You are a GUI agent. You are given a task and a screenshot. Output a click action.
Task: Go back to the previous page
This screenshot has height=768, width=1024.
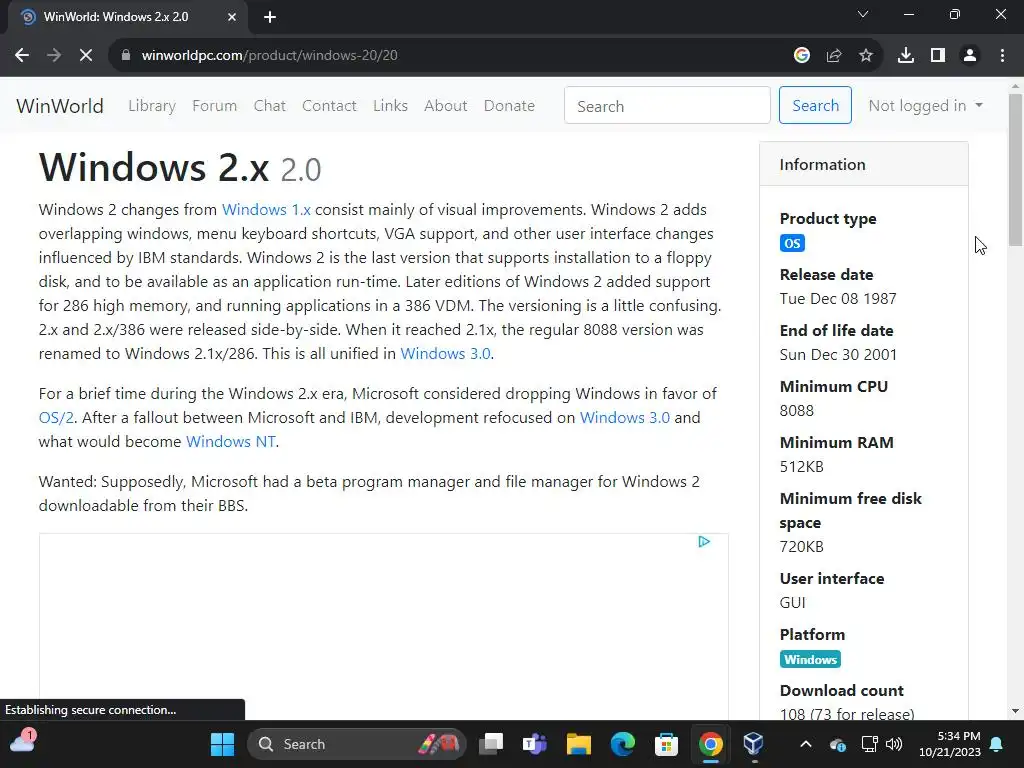coord(22,56)
